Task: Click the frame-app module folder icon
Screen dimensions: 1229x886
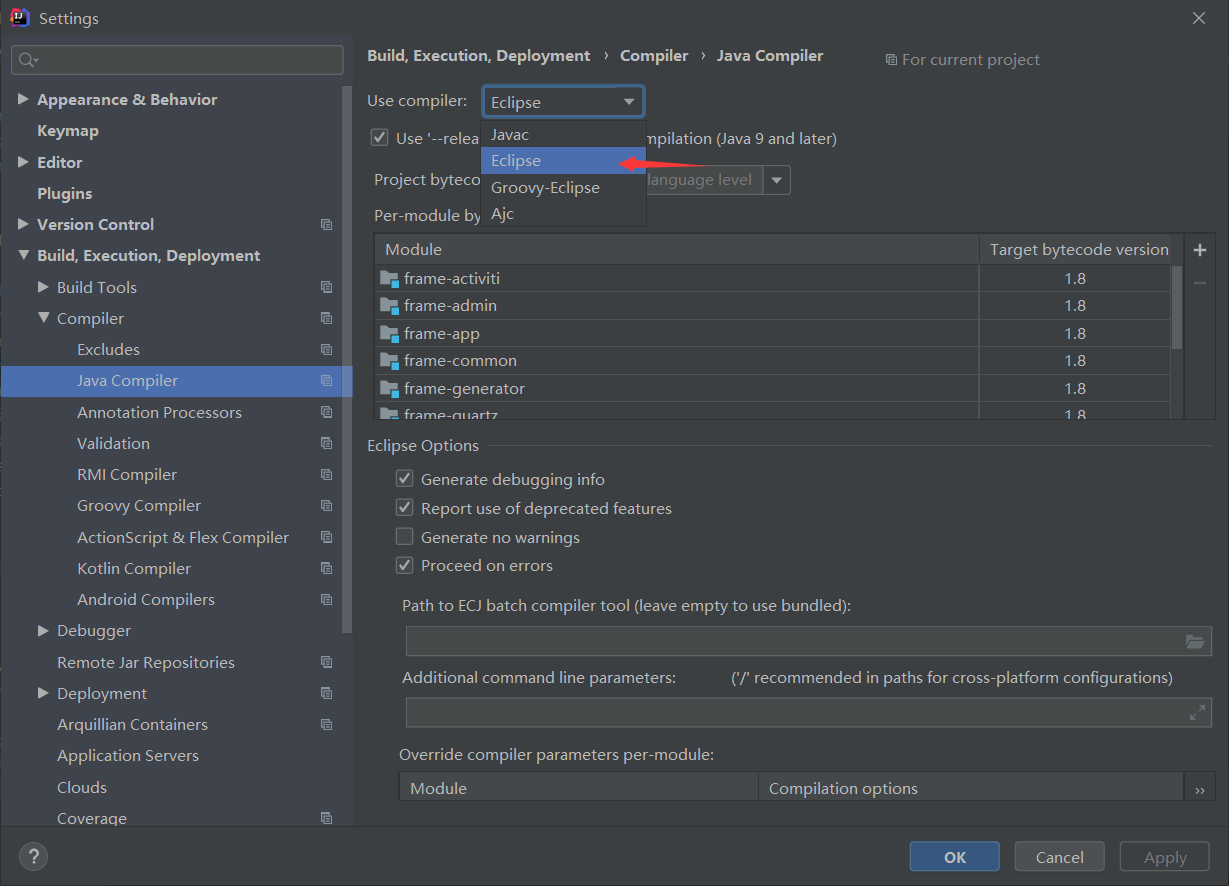Action: coord(390,334)
